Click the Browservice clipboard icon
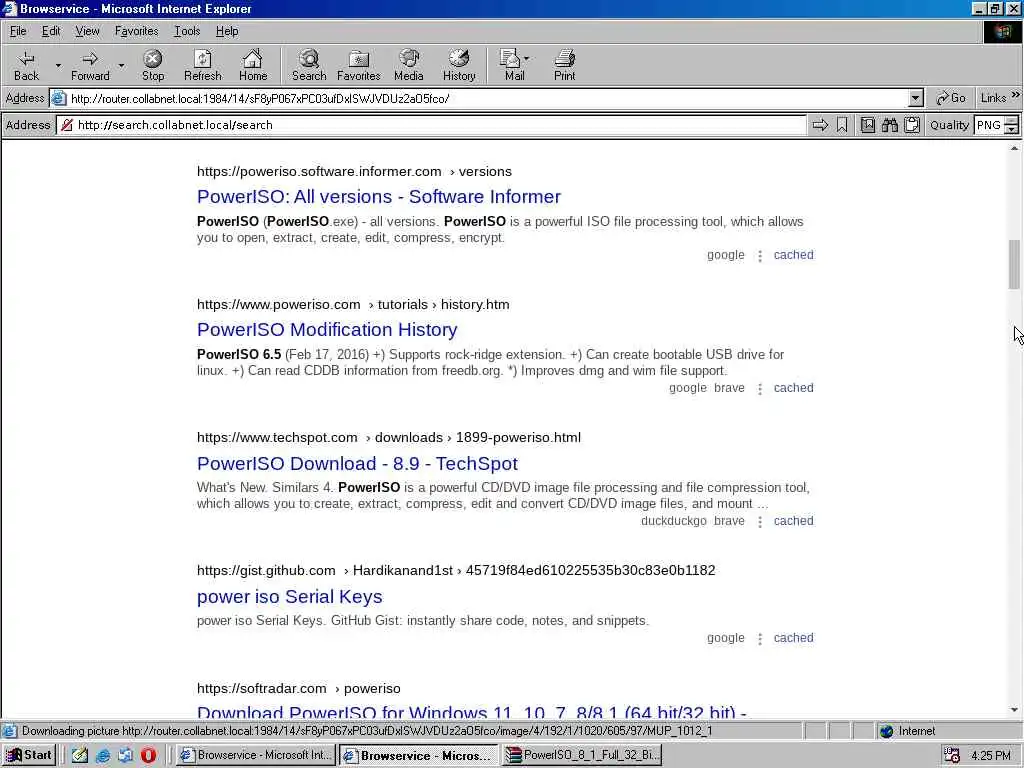The width and height of the screenshot is (1024, 768). coord(912,125)
